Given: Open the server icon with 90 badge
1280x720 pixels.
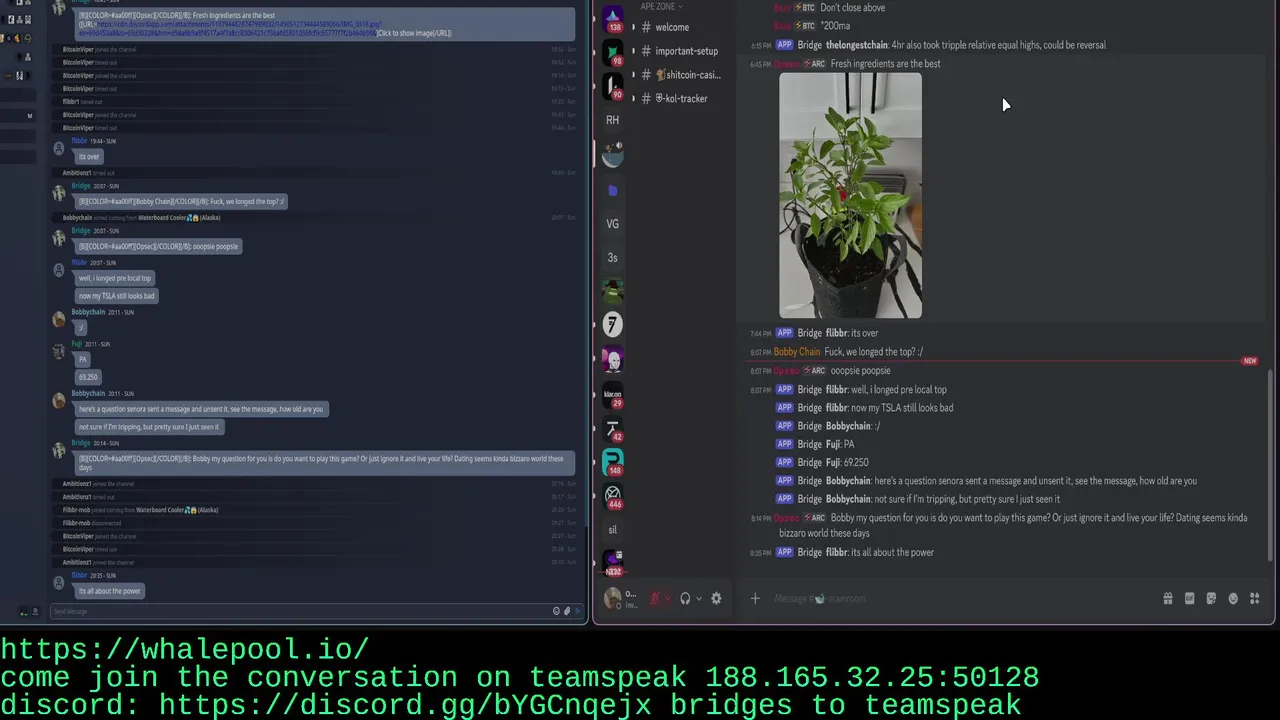Looking at the screenshot, I should [612, 87].
